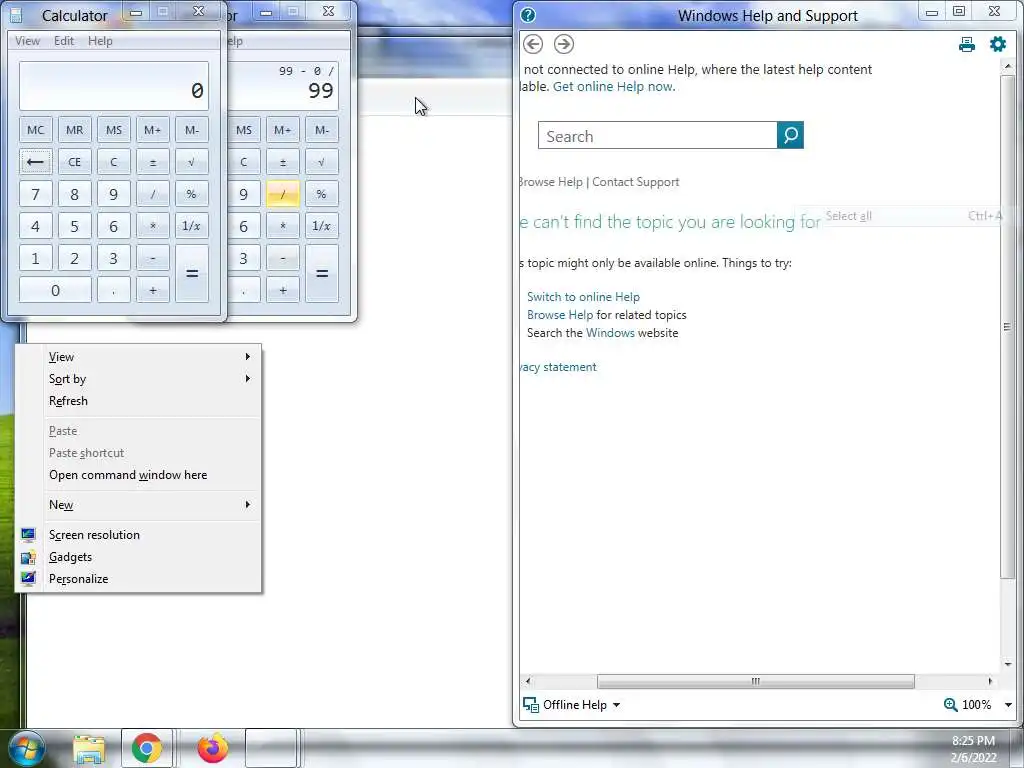The width and height of the screenshot is (1024, 768).
Task: Click M+ in back Calculator
Action: pos(283,130)
